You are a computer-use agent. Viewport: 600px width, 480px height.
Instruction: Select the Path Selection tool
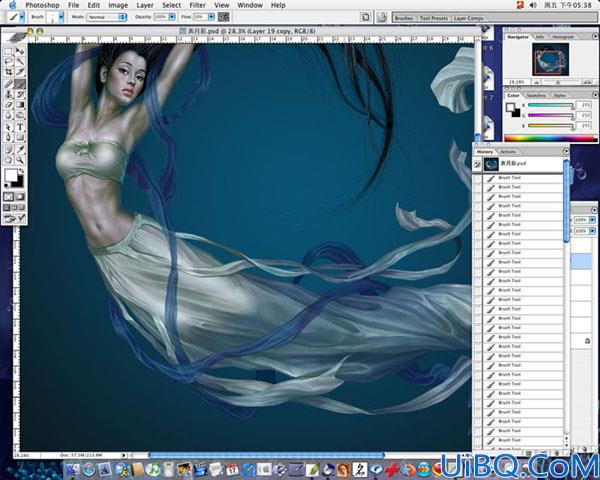(x=8, y=127)
